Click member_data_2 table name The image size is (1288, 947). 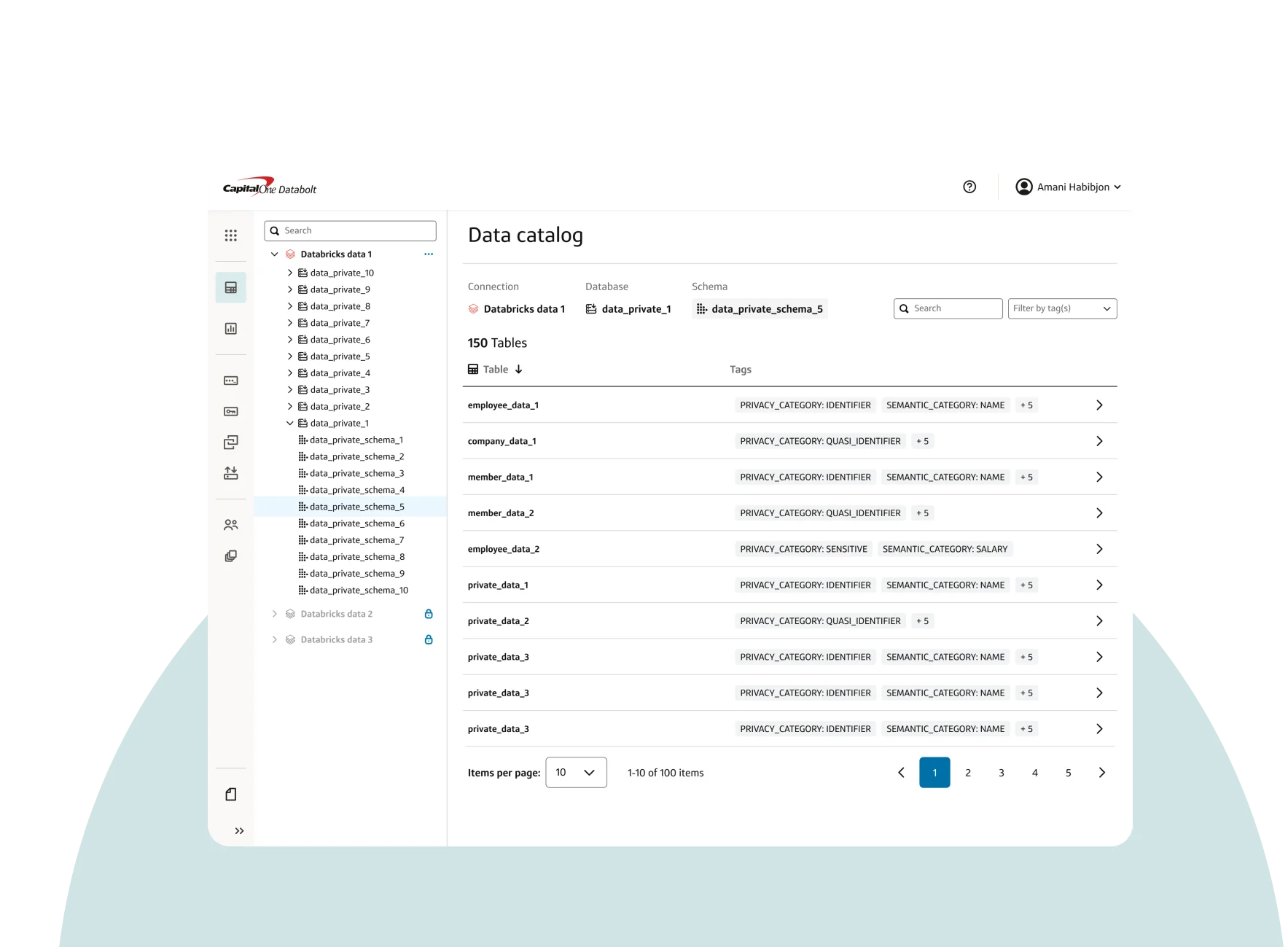(x=501, y=513)
